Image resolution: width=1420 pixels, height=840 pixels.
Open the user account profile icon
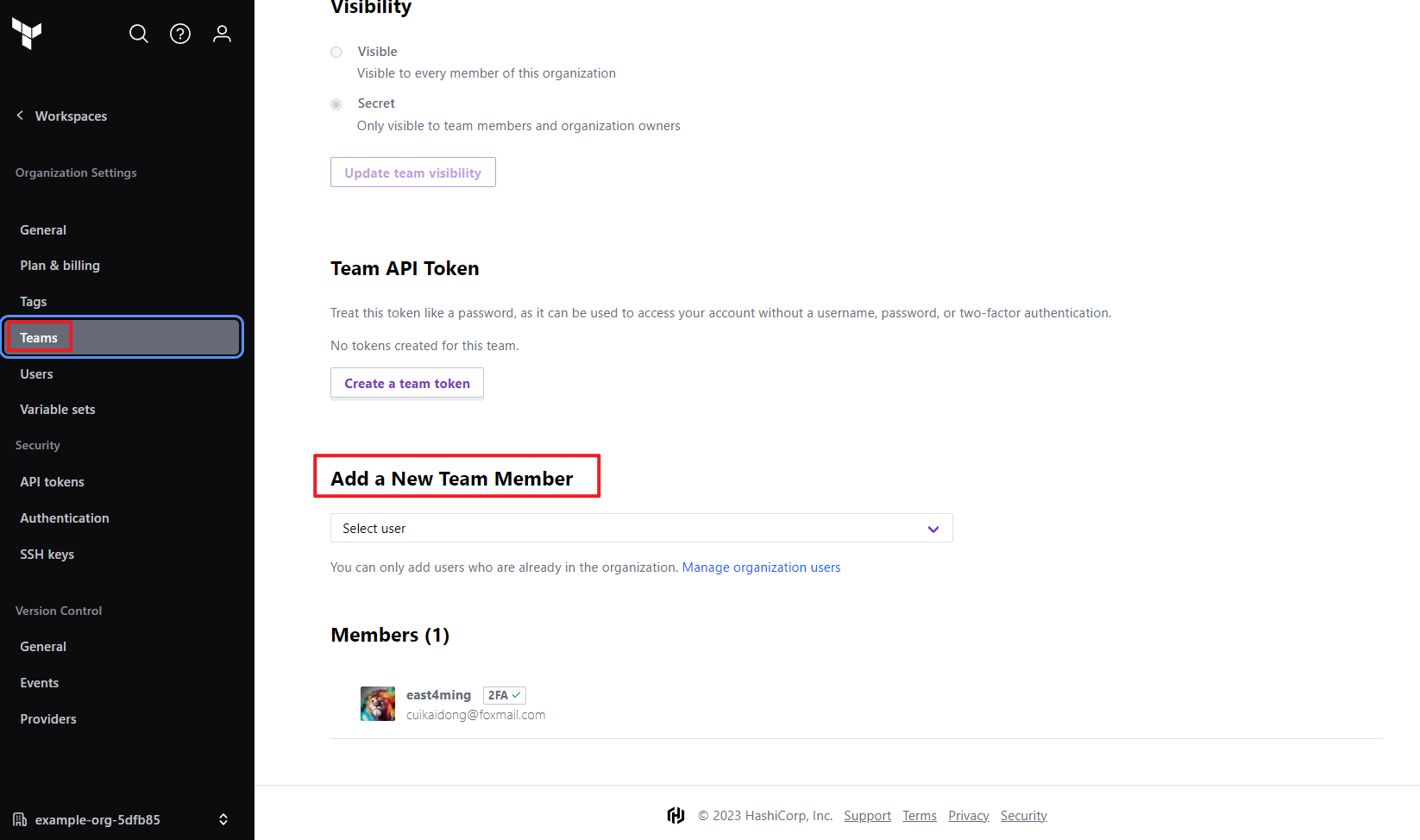223,34
